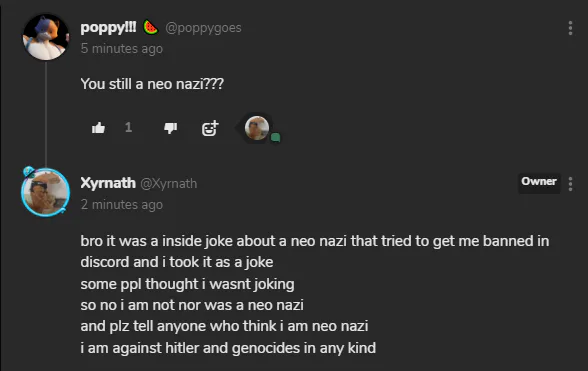Open three-dot menu on poppy's comment
Viewport: 588px width, 371px height.
coord(570,28)
